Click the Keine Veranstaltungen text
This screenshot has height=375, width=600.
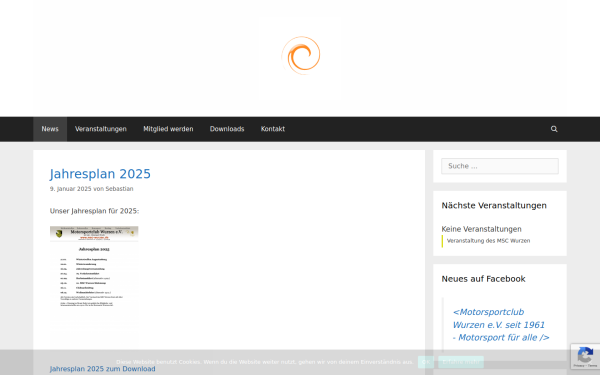(x=481, y=229)
